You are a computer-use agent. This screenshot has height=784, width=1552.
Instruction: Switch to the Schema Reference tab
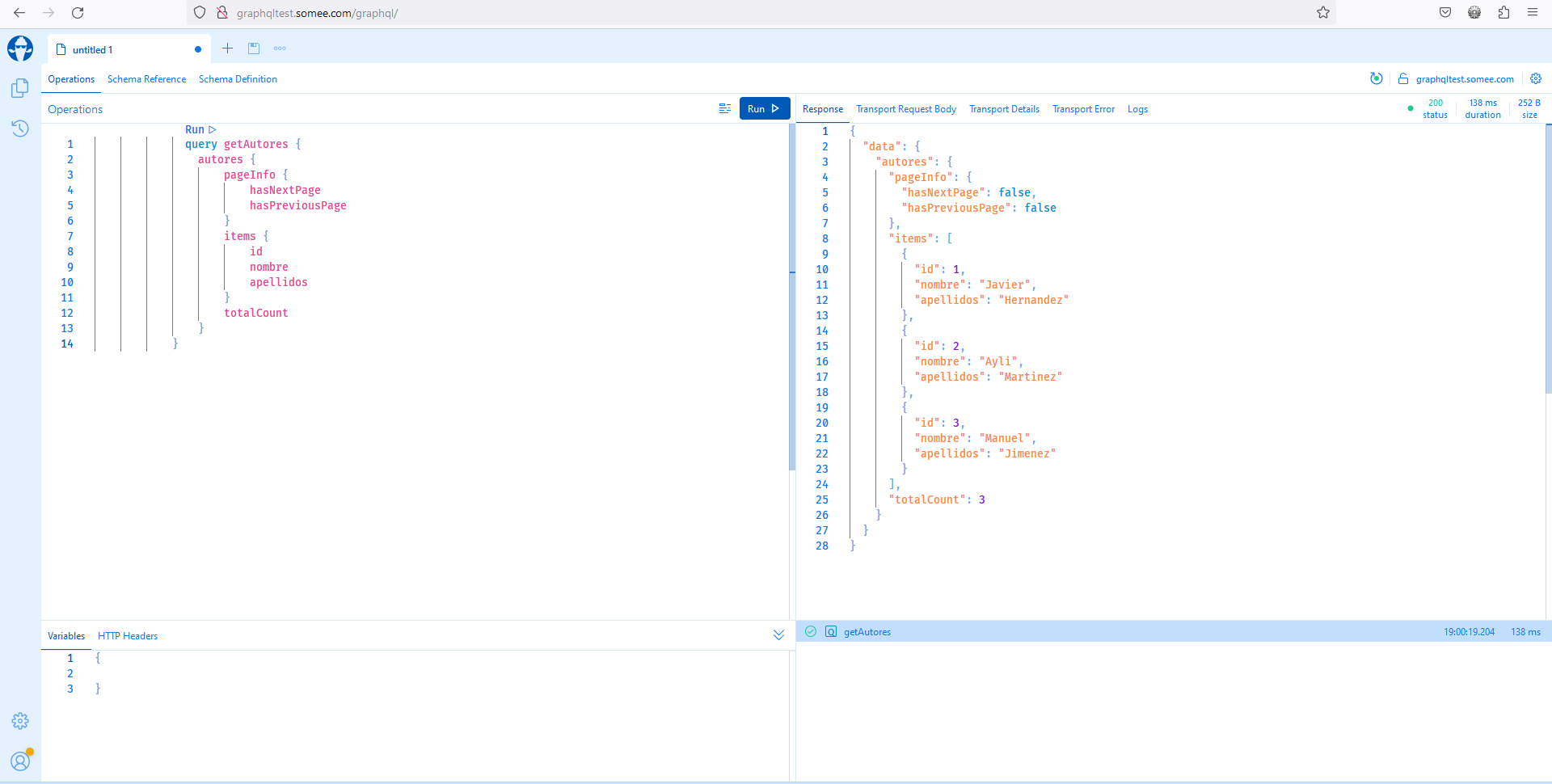pos(146,78)
